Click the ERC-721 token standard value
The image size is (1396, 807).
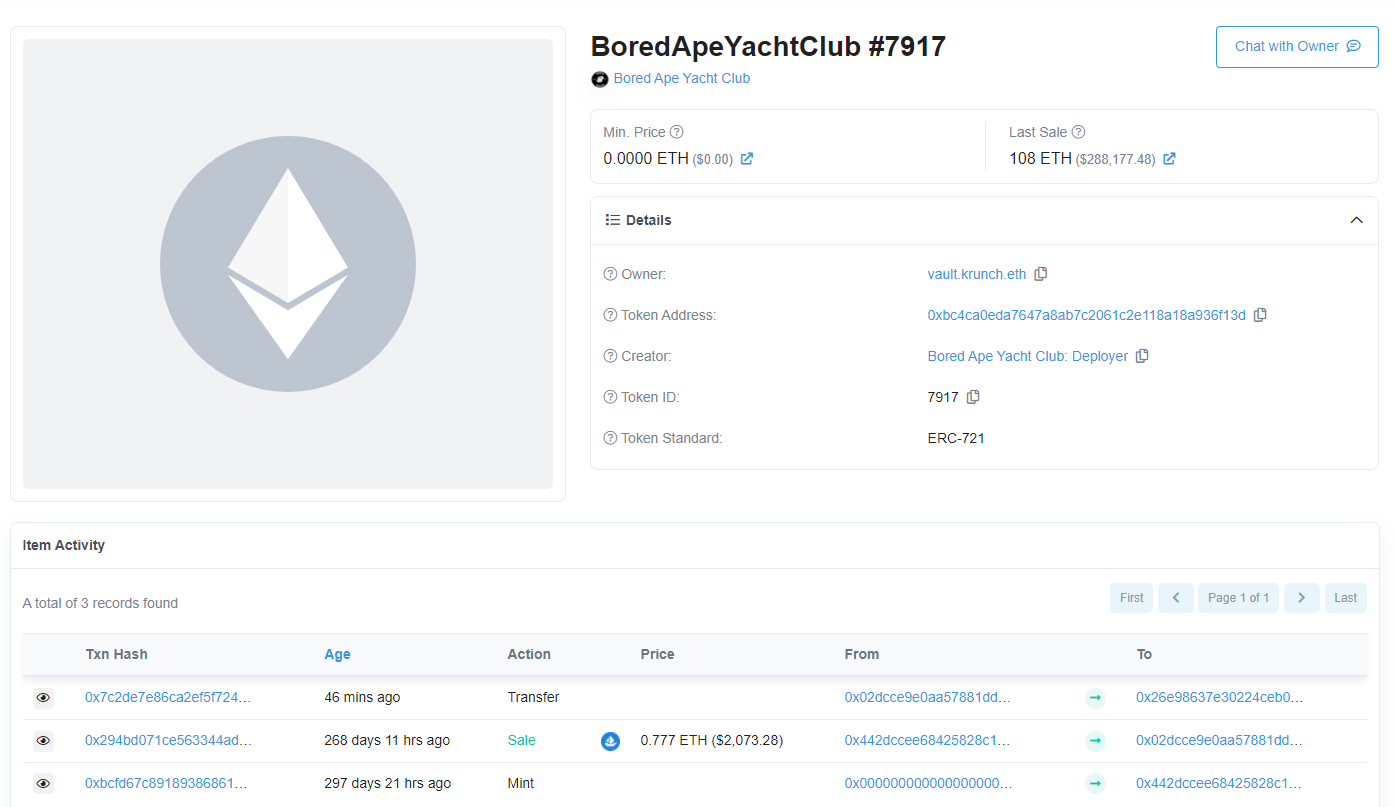(x=956, y=438)
